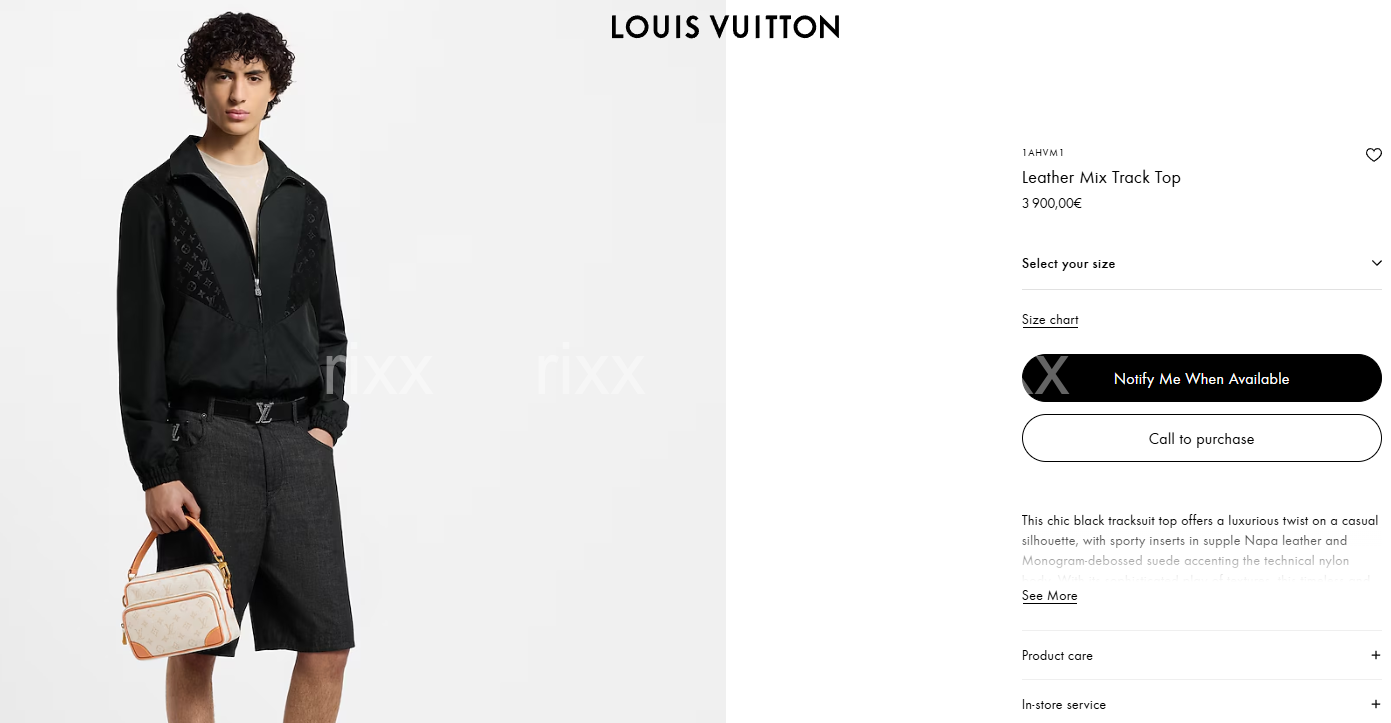
Task: Go to homepage via the Louis Vuitton logo
Action: [x=725, y=27]
